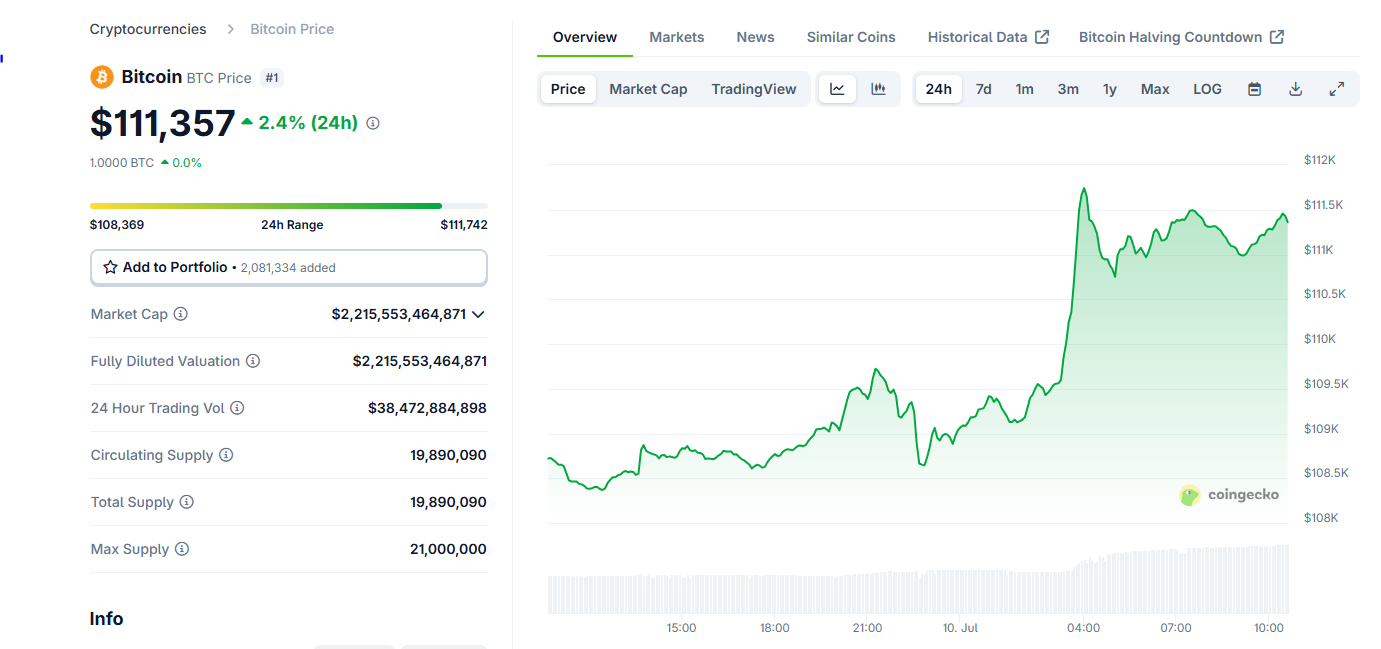Click the 10. Jul time axis label
1381x649 pixels.
point(961,628)
